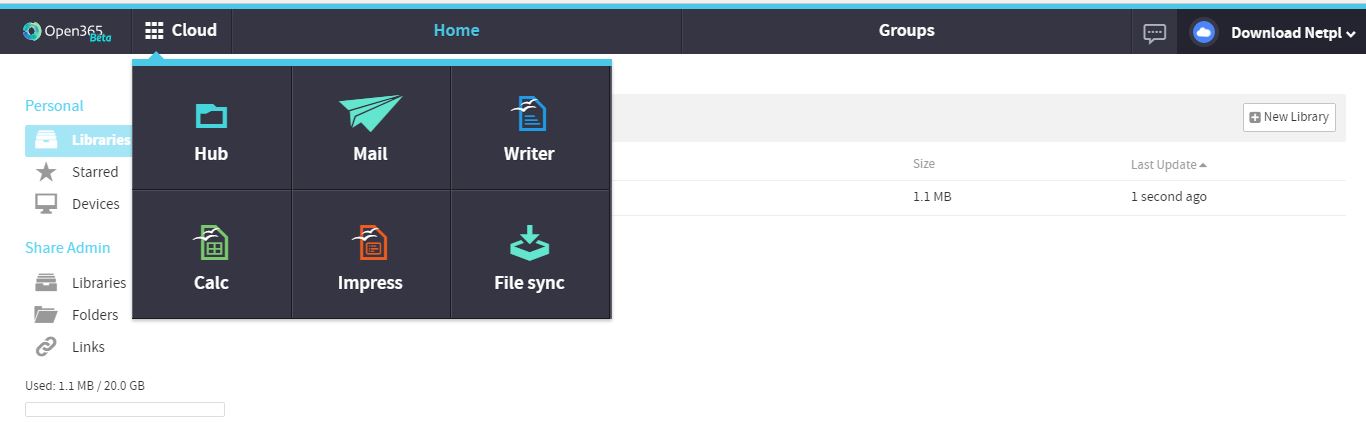This screenshot has width=1366, height=422.
Task: Click the New Library button
Action: 1289,117
